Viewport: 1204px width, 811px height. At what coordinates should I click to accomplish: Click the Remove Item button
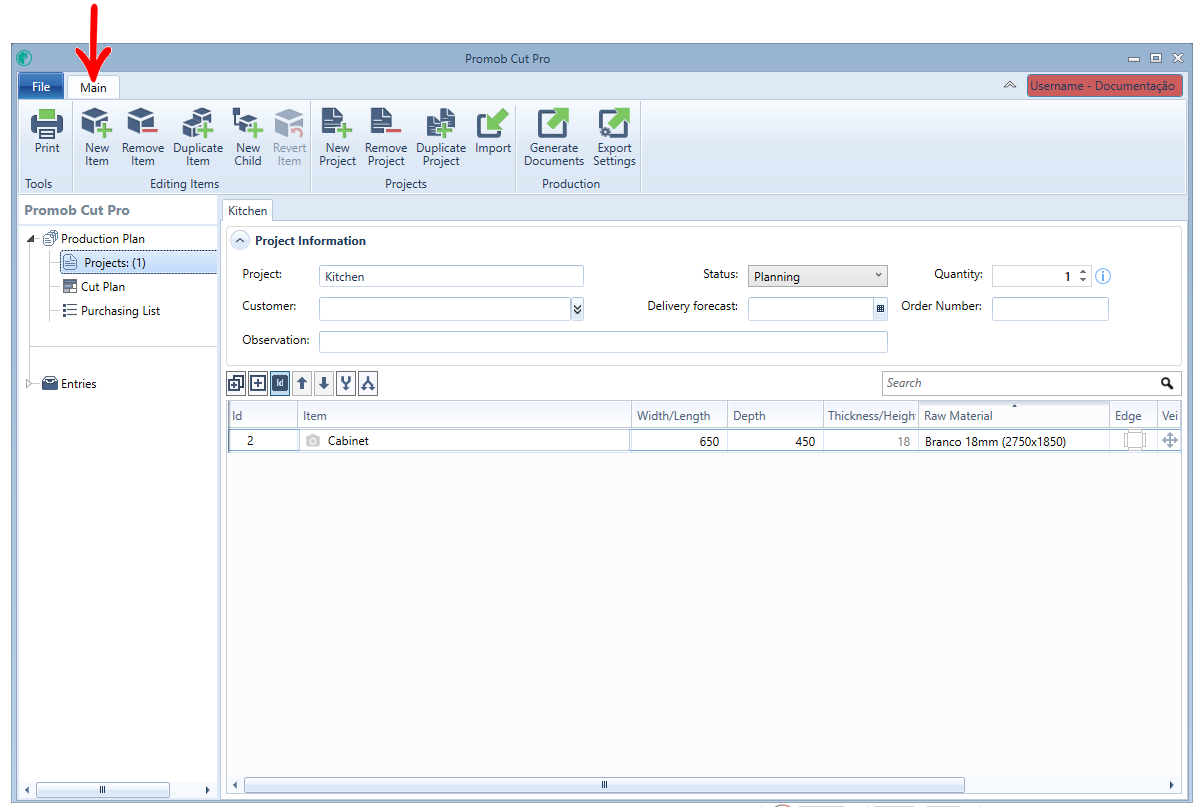click(x=143, y=138)
